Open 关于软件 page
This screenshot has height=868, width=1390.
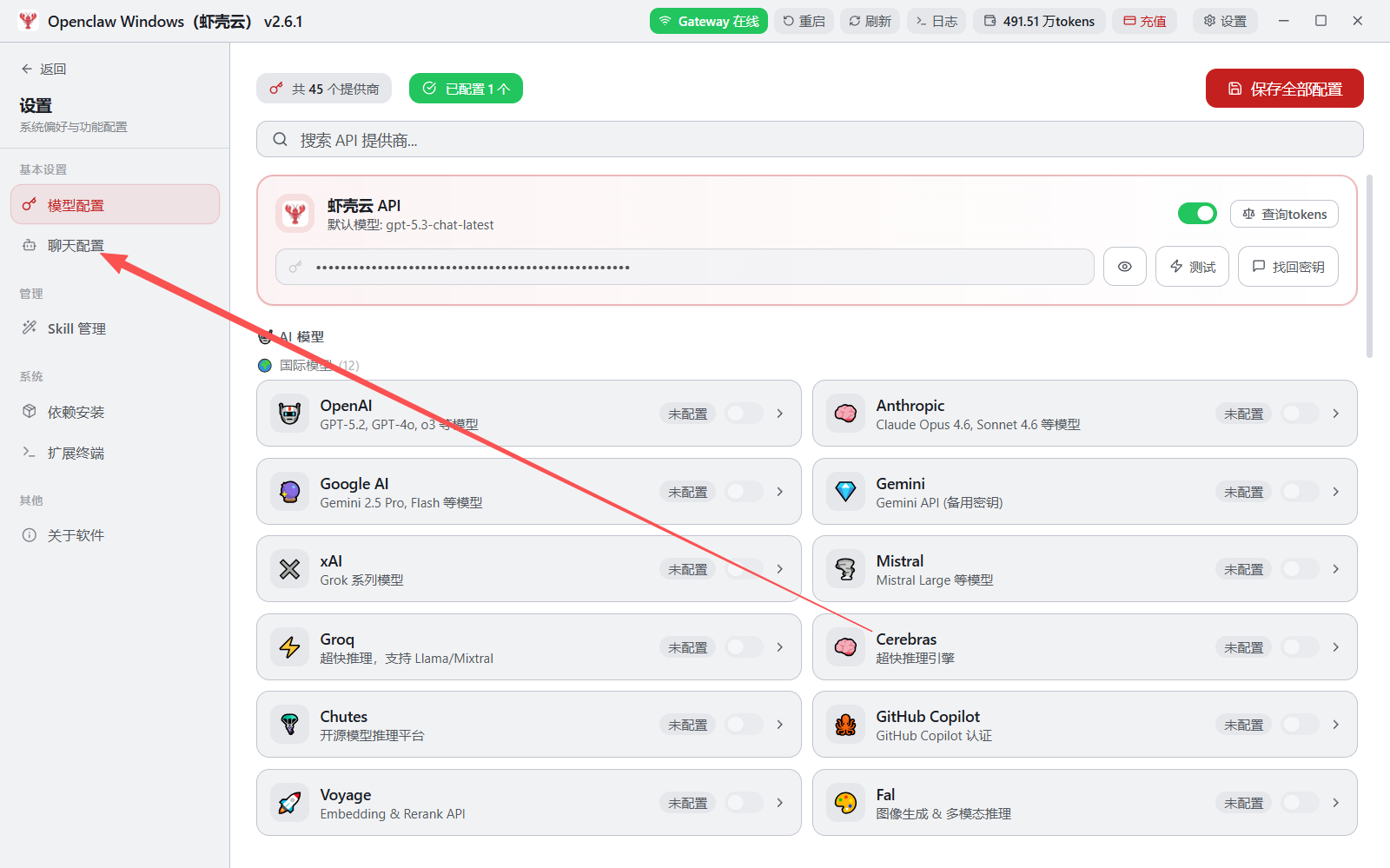click(x=115, y=535)
